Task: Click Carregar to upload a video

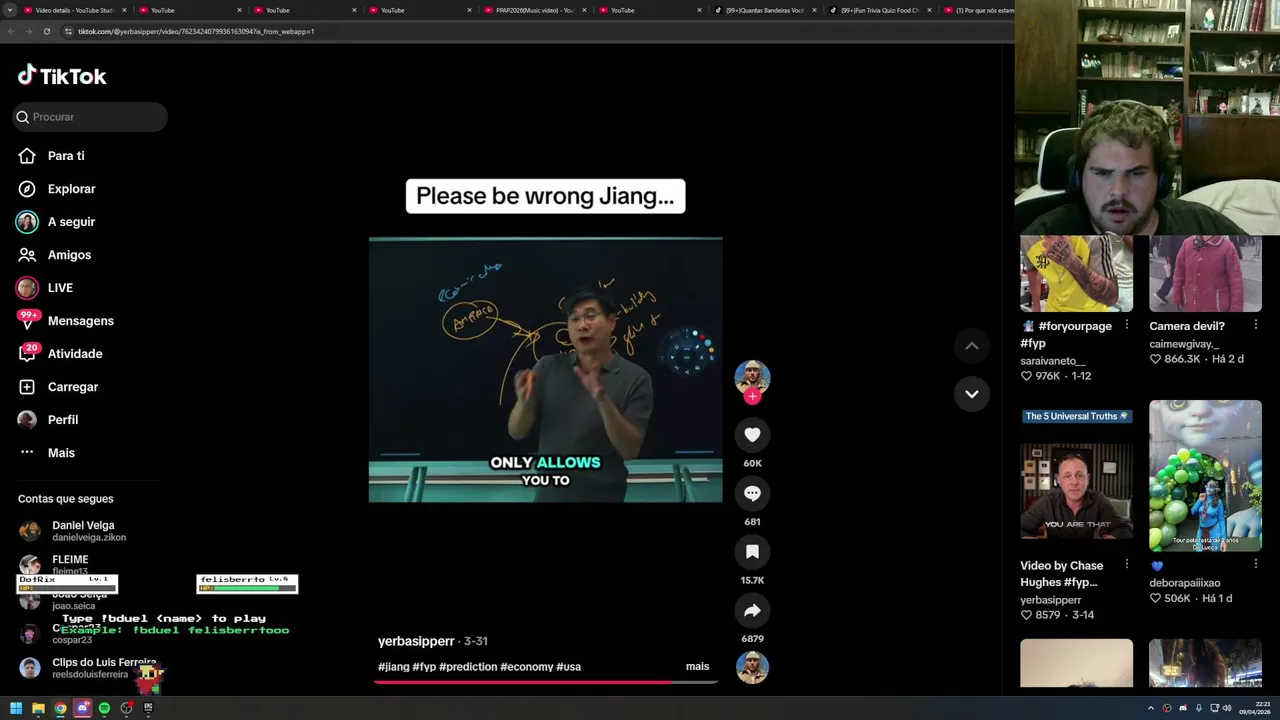Action: click(x=72, y=387)
